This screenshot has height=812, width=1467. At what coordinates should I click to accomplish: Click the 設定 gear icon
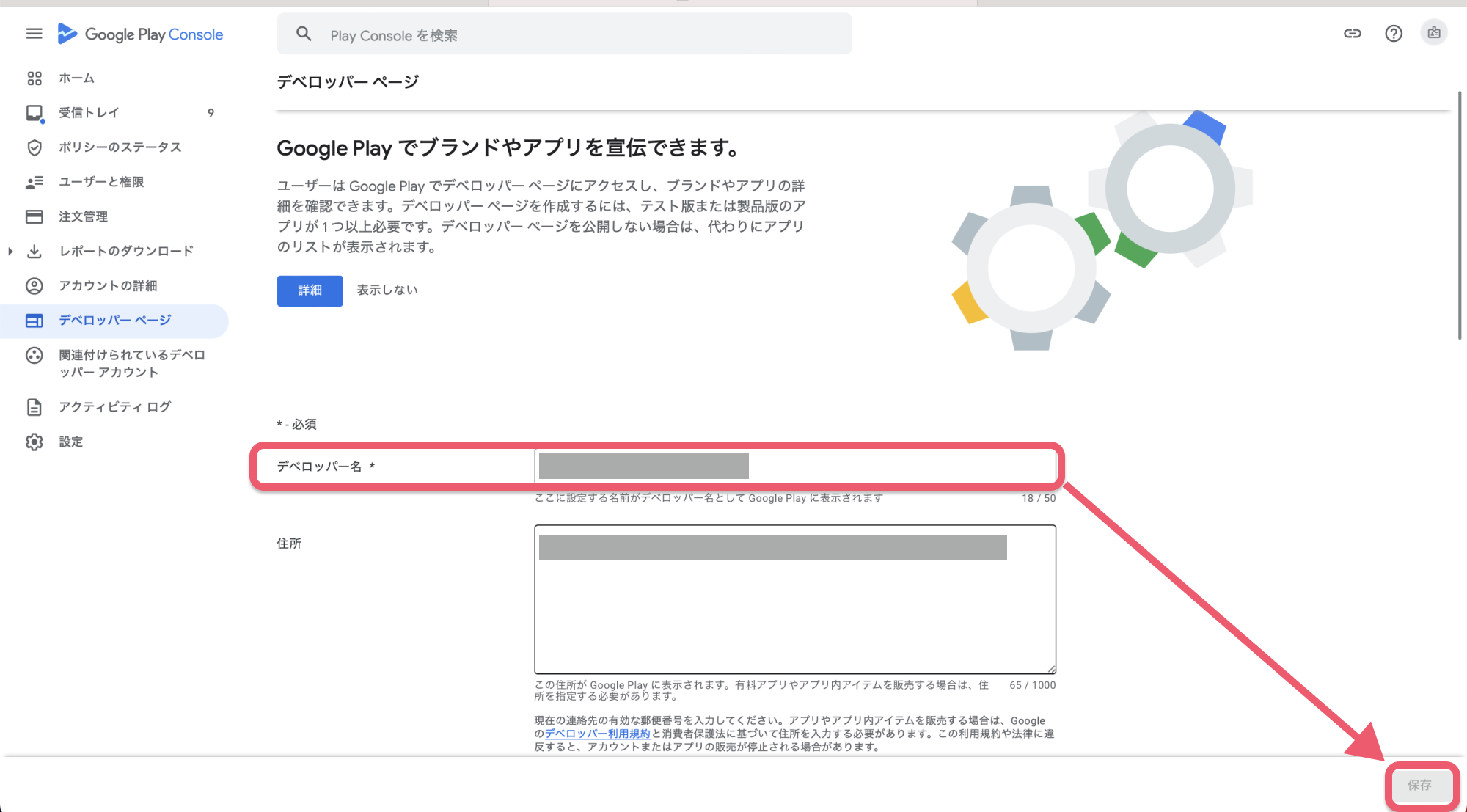34,442
